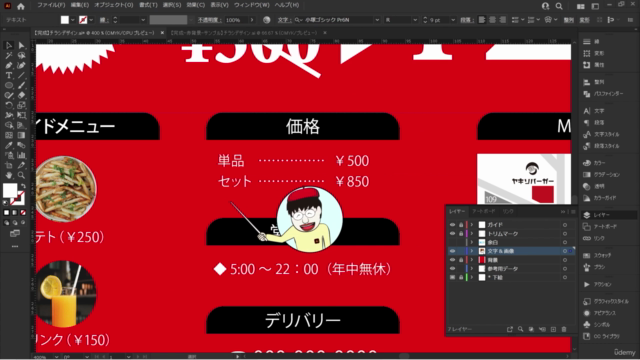Open the search magnifier in title bar
This screenshot has height=360, width=640.
click(x=559, y=6)
